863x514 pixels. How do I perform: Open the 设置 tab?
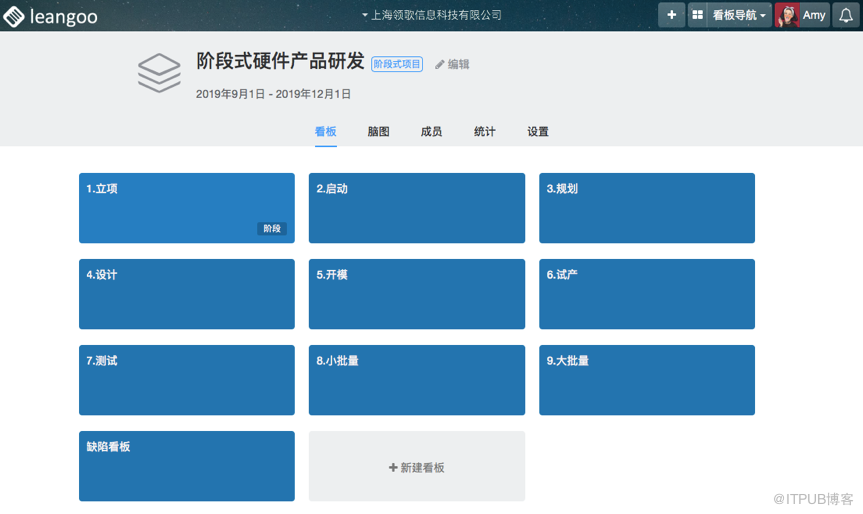(538, 132)
